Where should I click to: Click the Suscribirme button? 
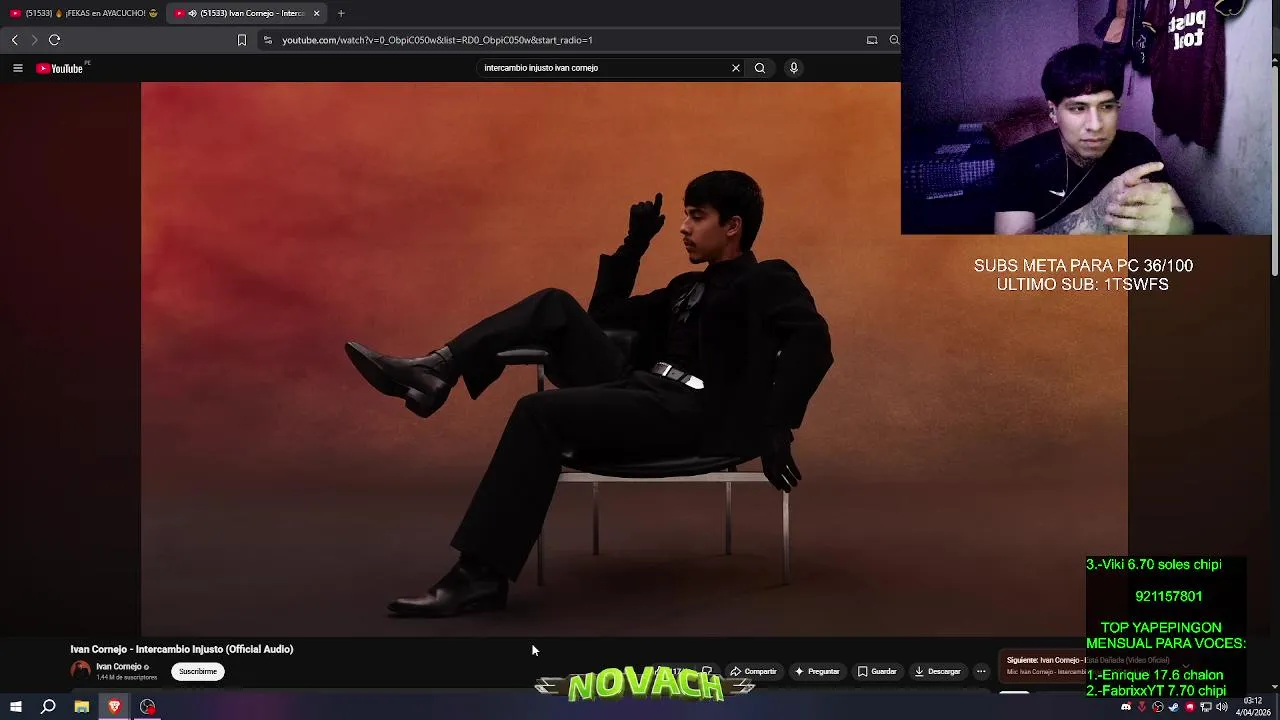pyautogui.click(x=198, y=672)
